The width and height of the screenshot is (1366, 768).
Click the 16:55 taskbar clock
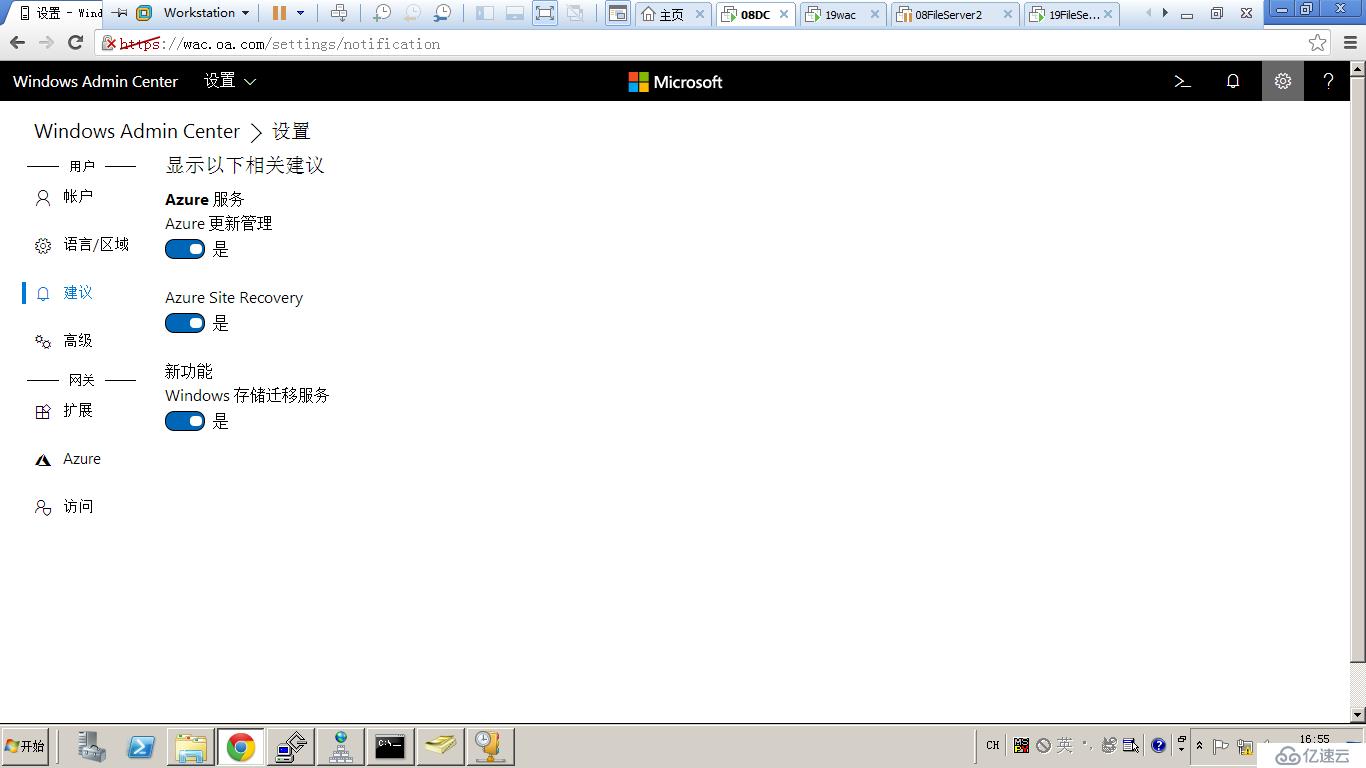coord(1315,739)
